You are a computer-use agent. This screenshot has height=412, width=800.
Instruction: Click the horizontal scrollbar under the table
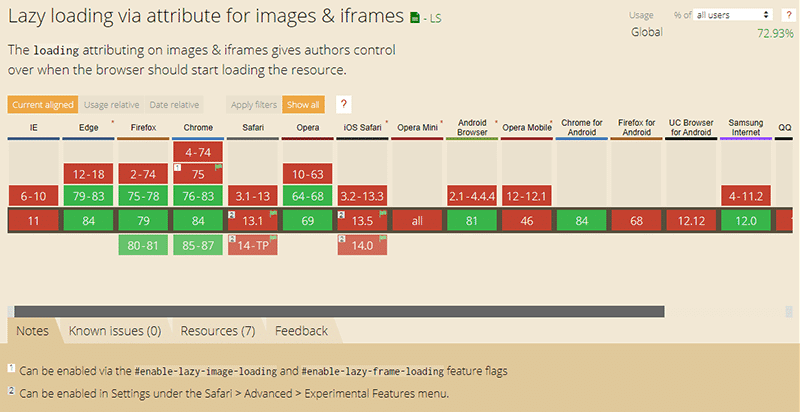(x=339, y=311)
